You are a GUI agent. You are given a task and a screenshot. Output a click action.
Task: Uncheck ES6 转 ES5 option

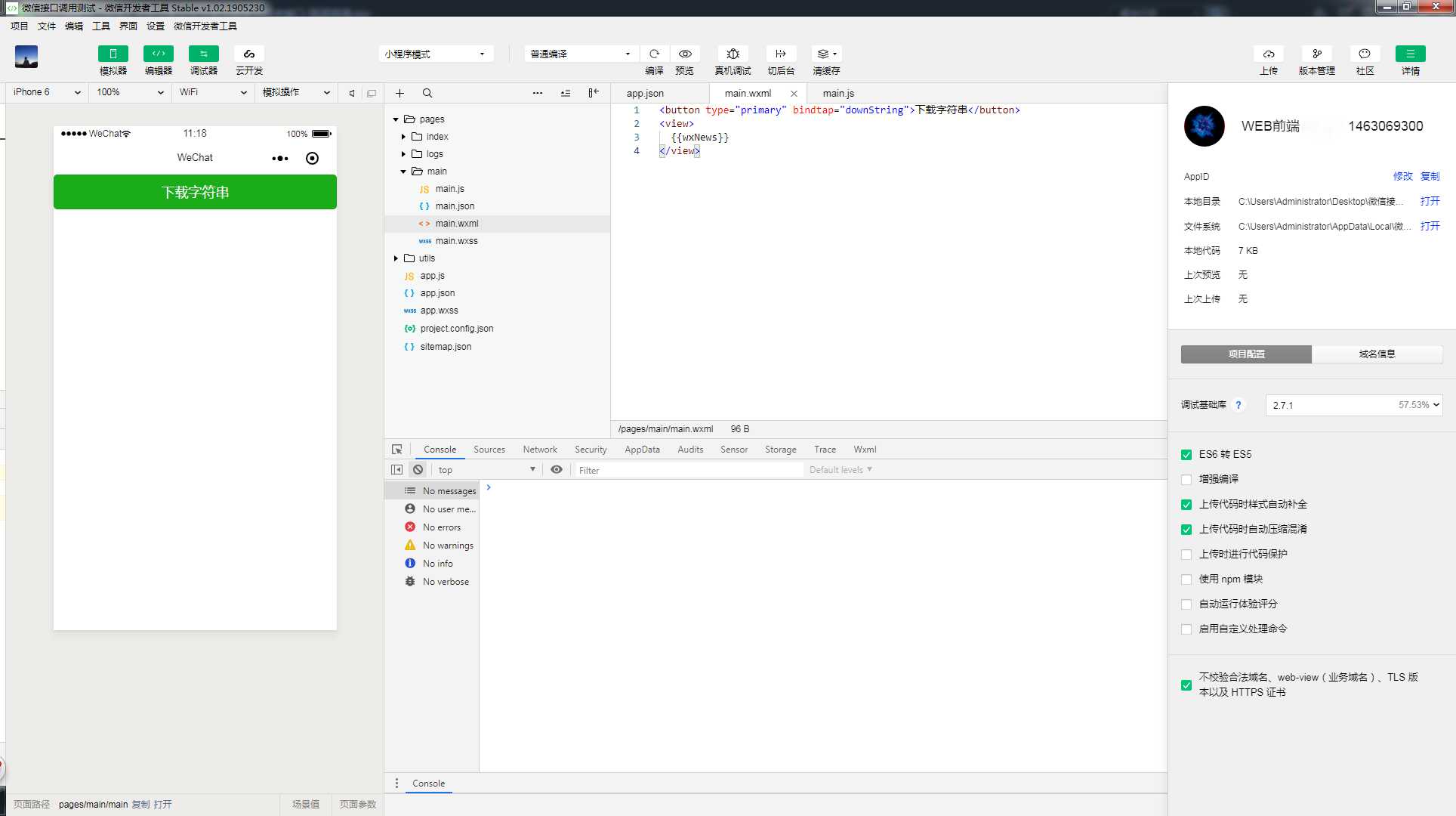pos(1186,454)
